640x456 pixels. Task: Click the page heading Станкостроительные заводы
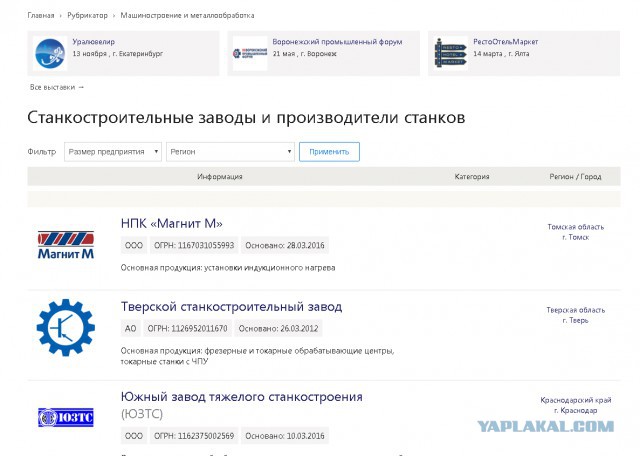click(x=246, y=118)
